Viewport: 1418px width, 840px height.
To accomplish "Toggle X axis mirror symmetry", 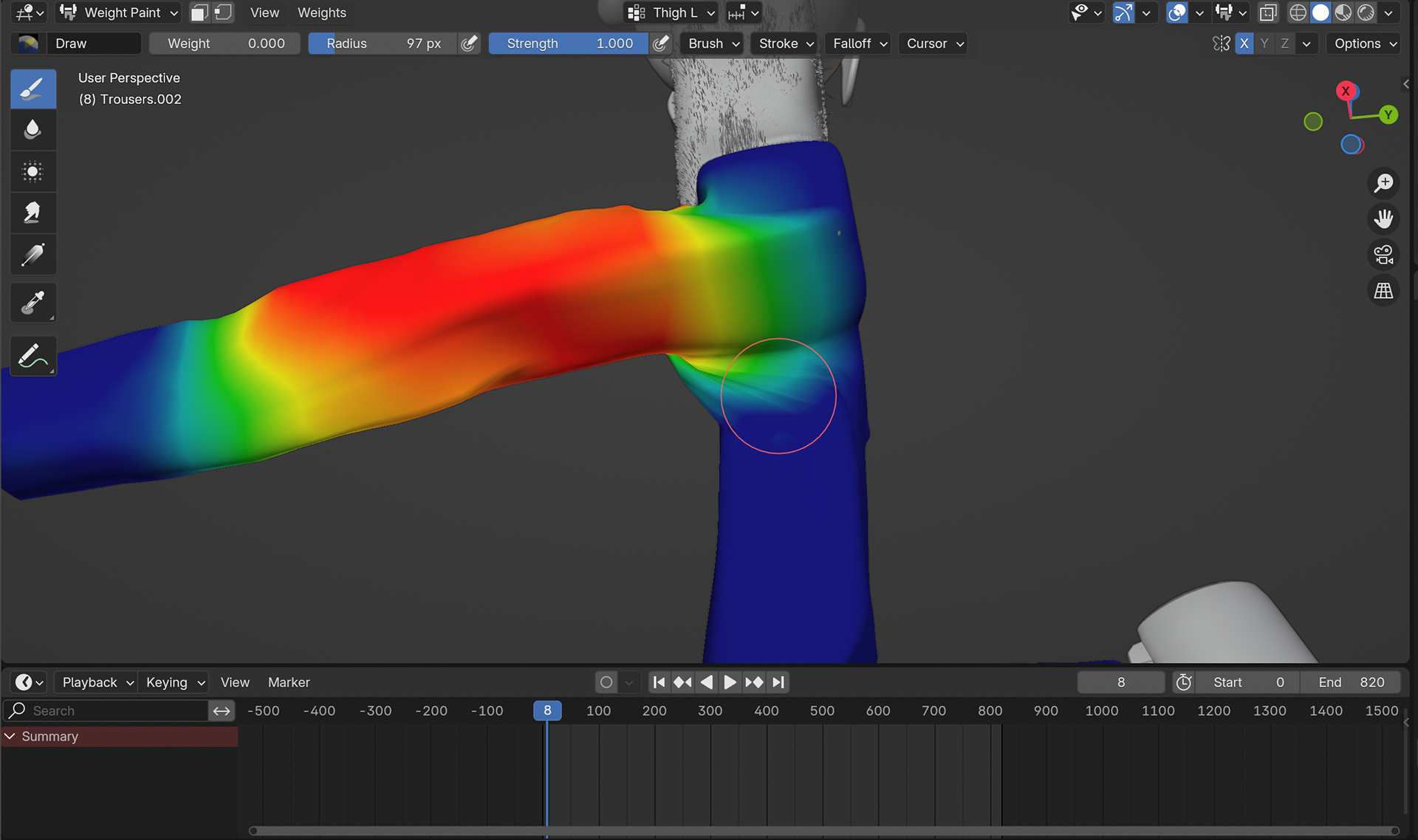I will tap(1244, 44).
